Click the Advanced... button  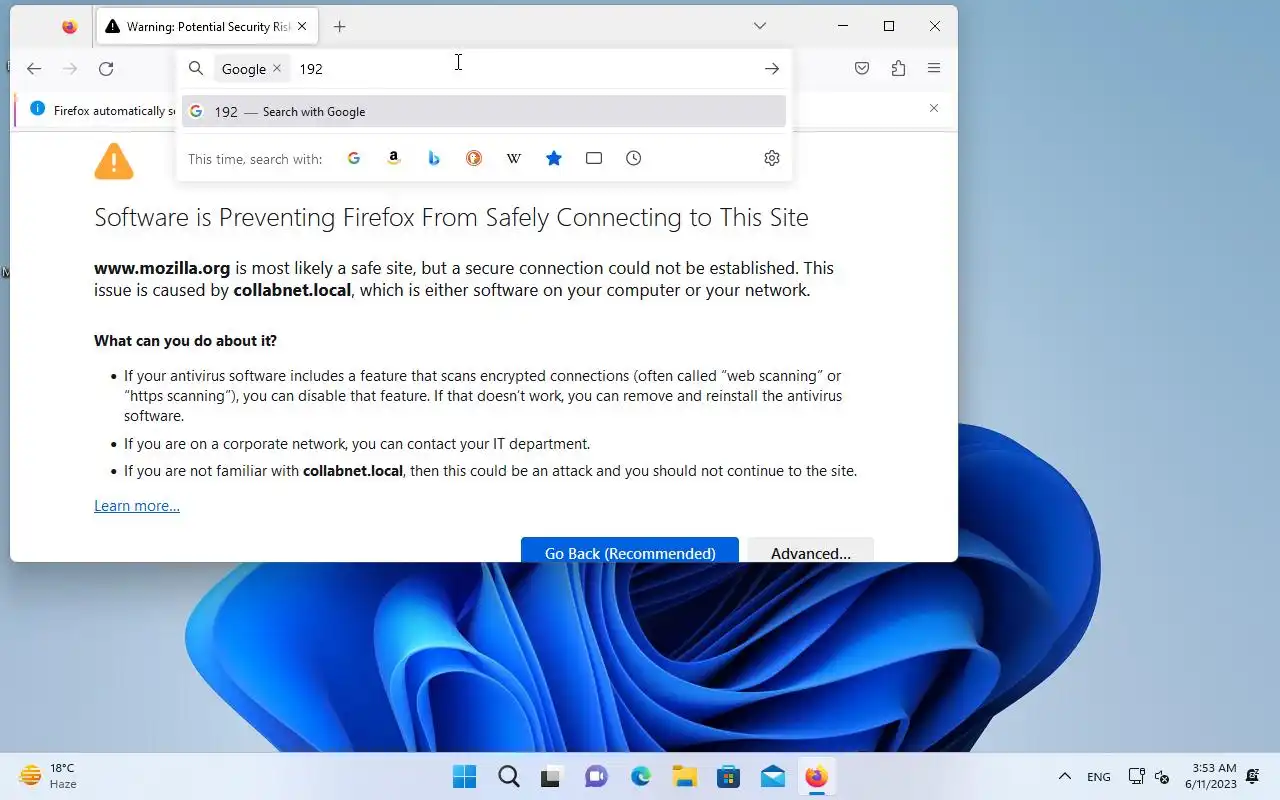(x=811, y=551)
